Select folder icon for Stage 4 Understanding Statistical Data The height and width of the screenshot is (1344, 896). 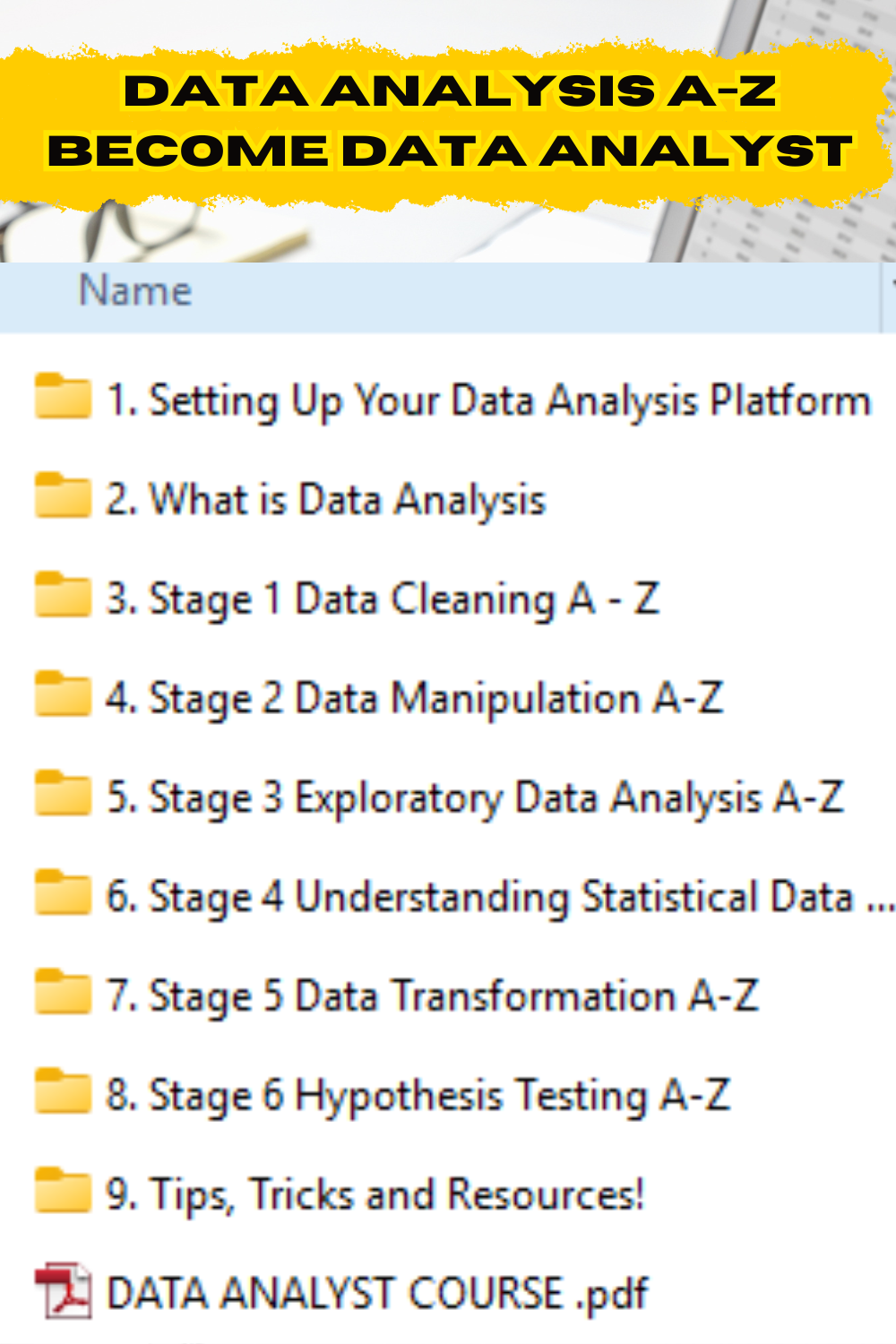[63, 894]
